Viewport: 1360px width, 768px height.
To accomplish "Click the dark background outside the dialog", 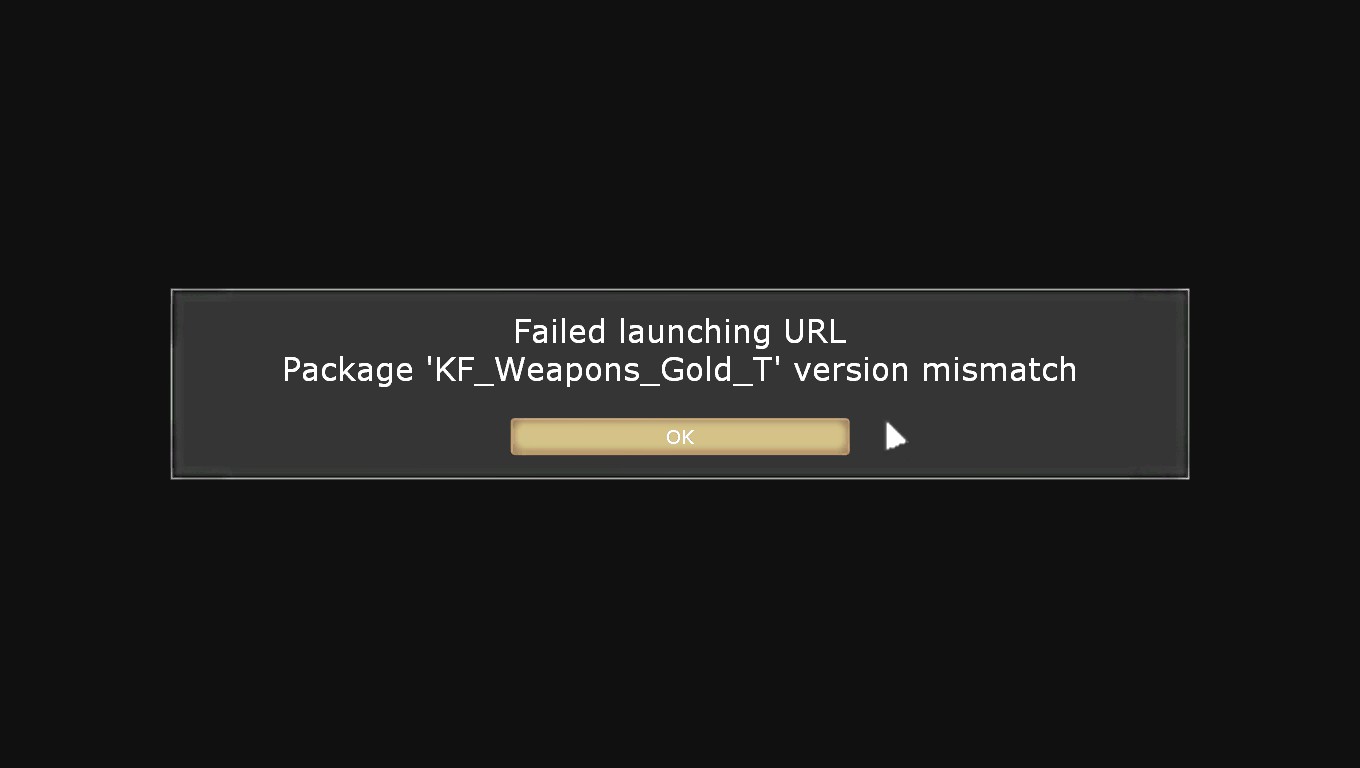I will (x=680, y=620).
